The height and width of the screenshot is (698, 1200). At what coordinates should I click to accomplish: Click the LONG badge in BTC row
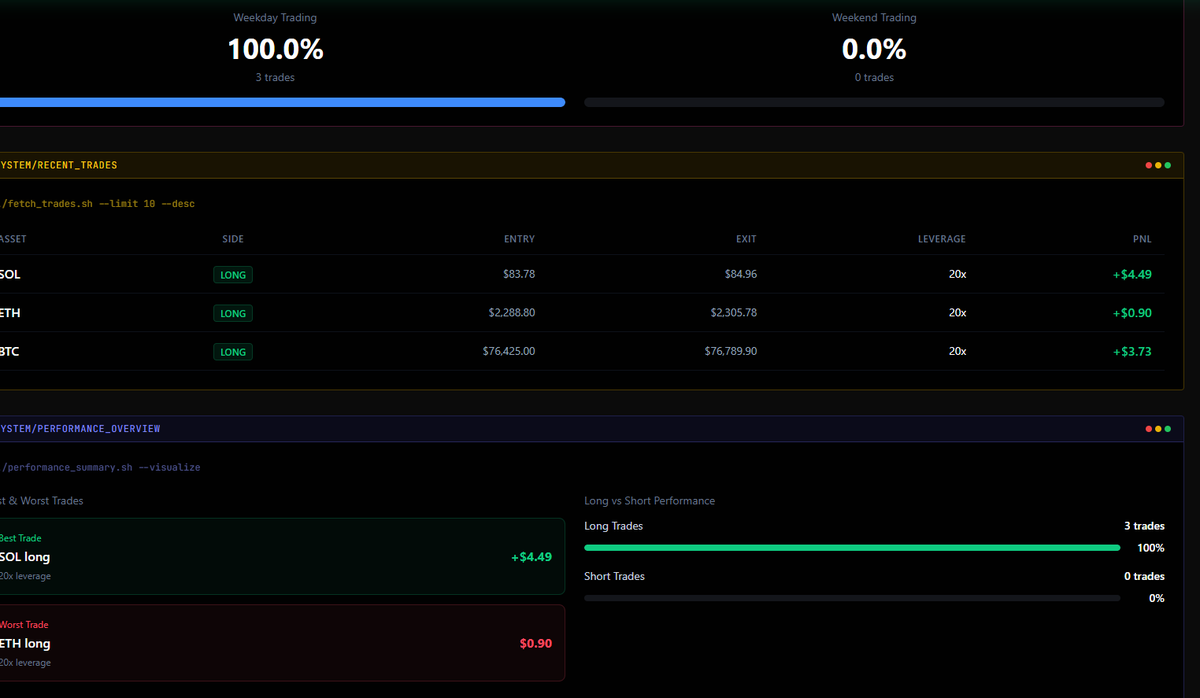pyautogui.click(x=233, y=352)
